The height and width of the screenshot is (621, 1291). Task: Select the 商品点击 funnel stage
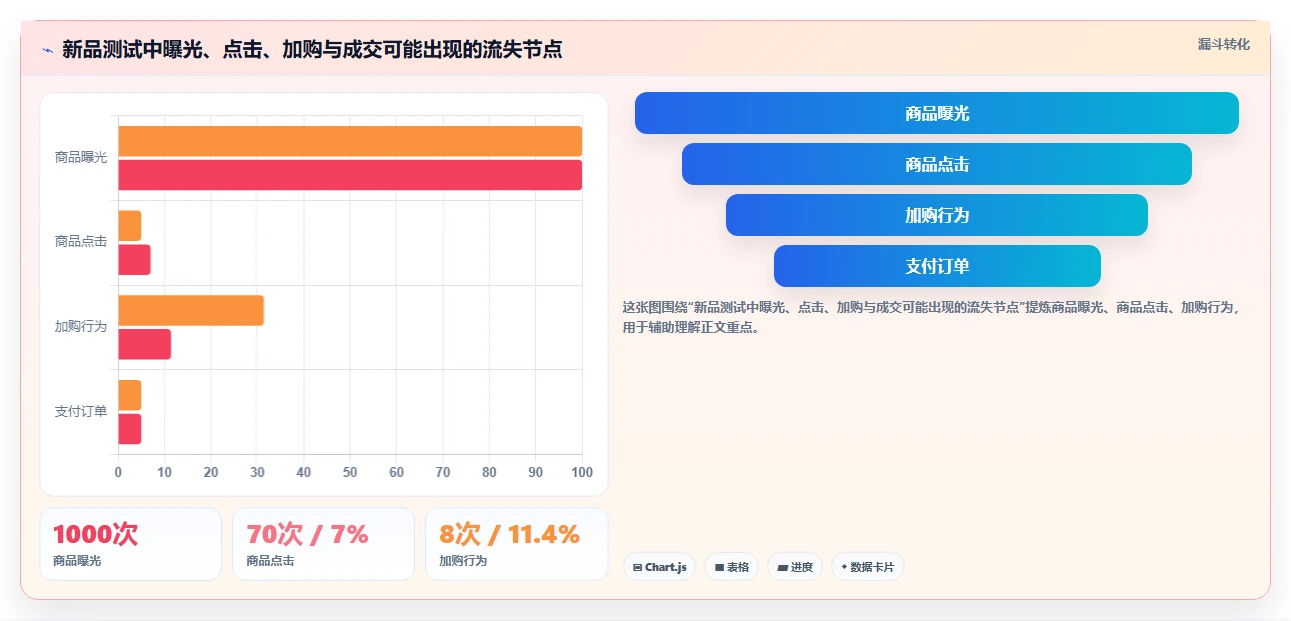(936, 164)
